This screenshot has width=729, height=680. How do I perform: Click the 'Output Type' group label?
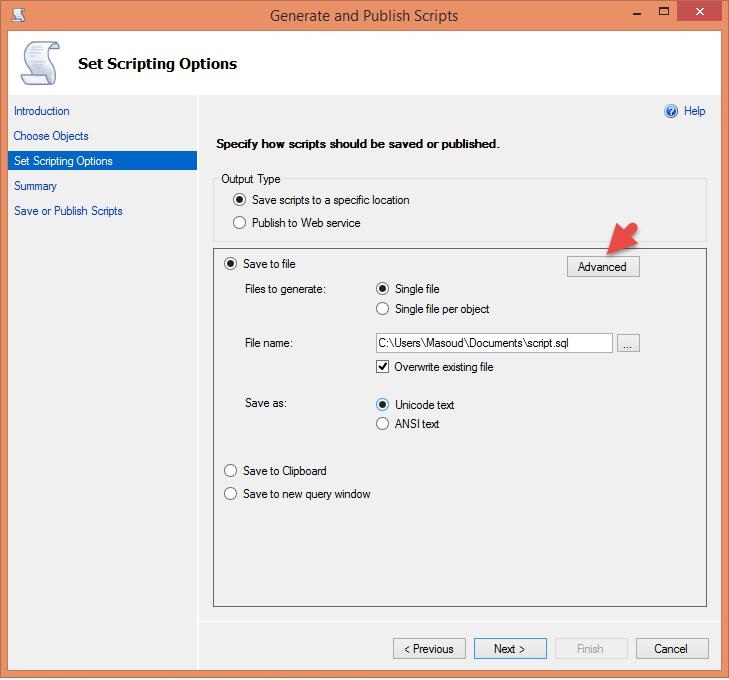tap(251, 179)
